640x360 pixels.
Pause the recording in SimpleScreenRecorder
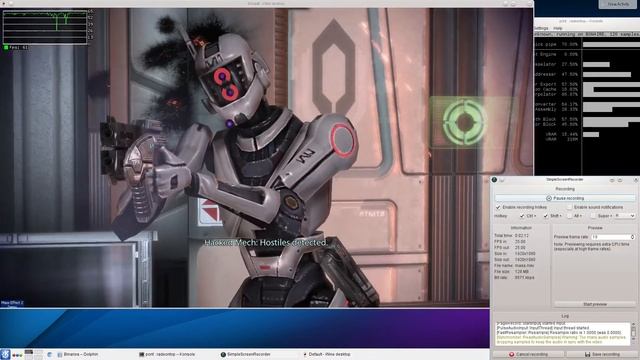(x=565, y=198)
